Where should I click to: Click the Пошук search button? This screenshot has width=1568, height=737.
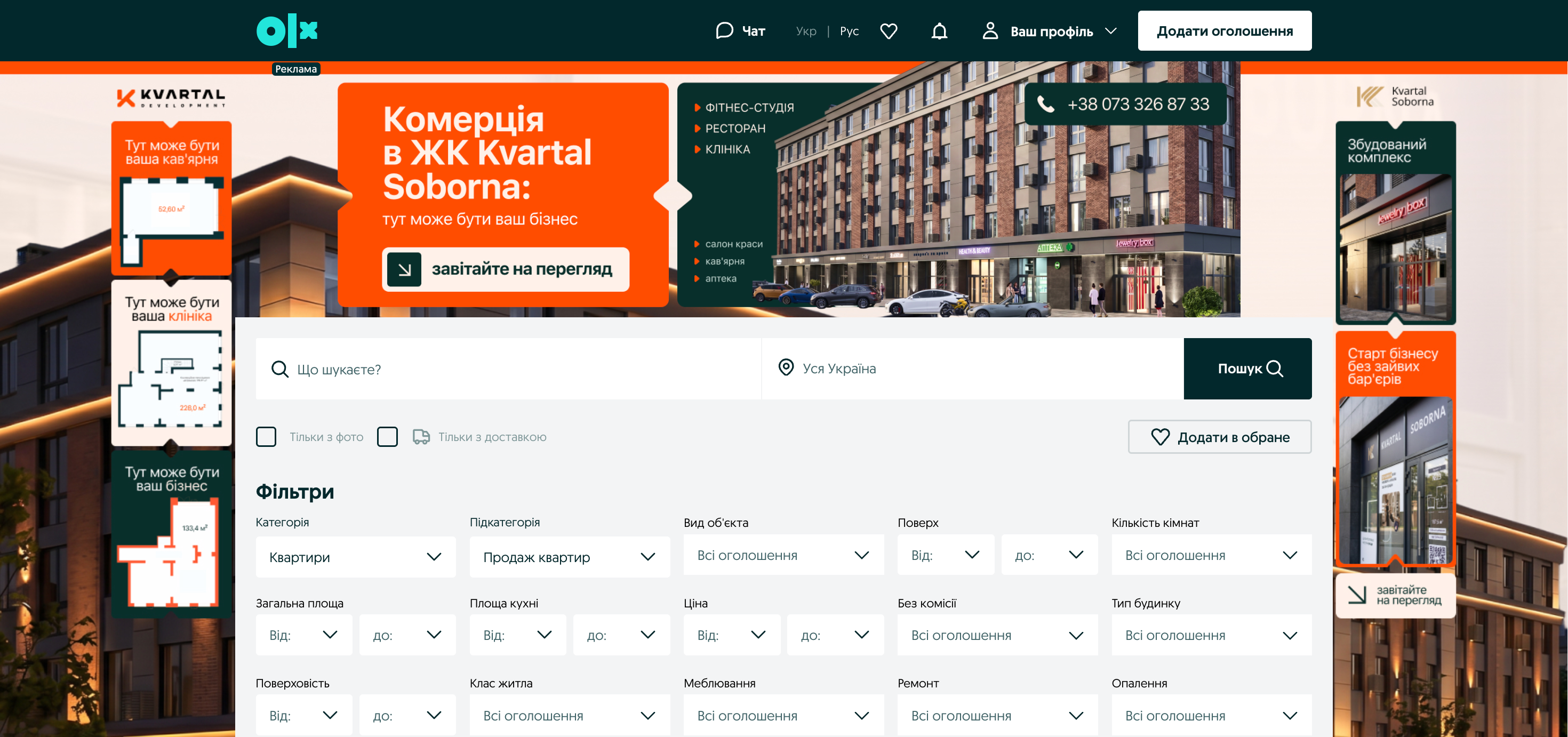[1247, 368]
